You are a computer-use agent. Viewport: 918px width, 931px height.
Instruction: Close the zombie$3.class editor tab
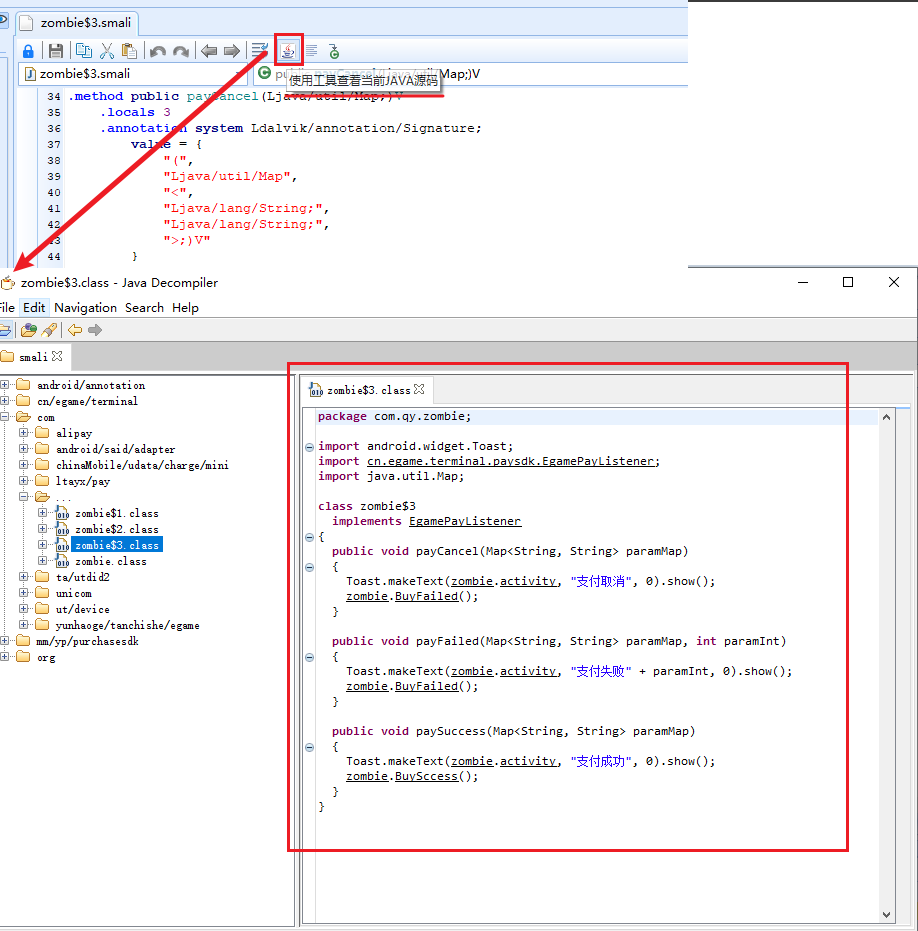420,389
